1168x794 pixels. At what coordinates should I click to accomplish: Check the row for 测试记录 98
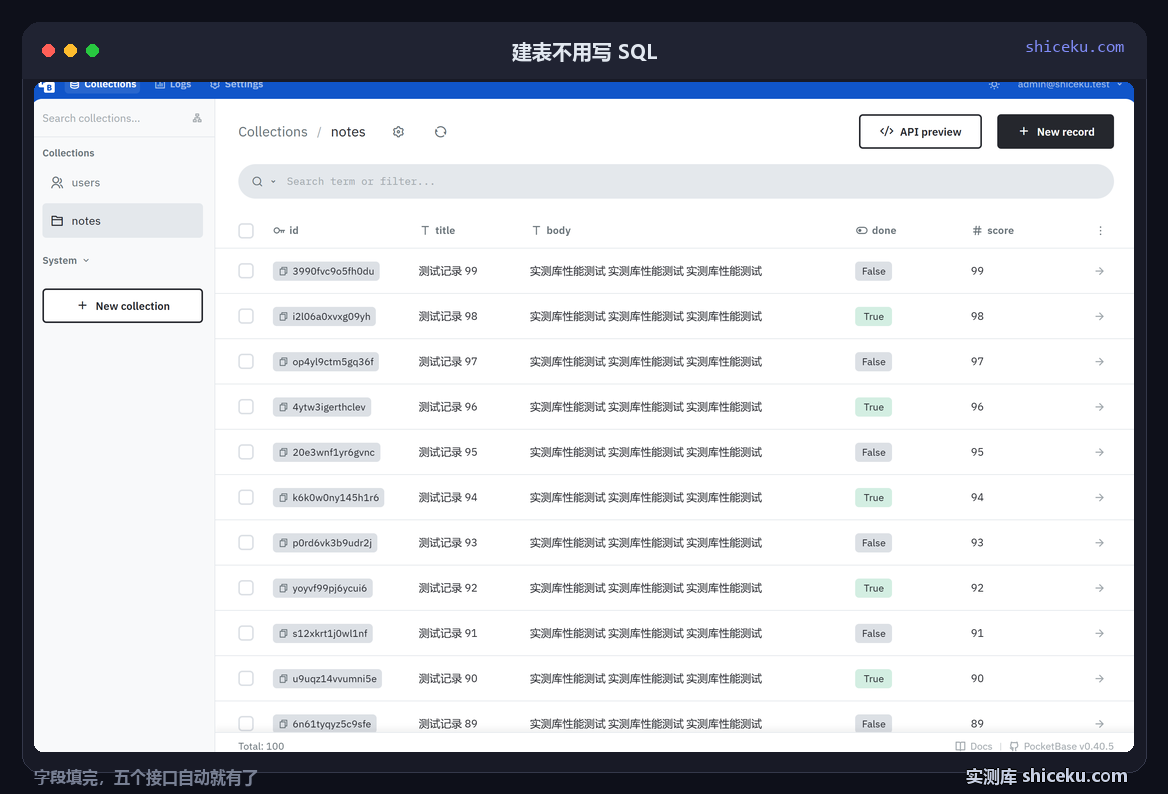(x=246, y=317)
